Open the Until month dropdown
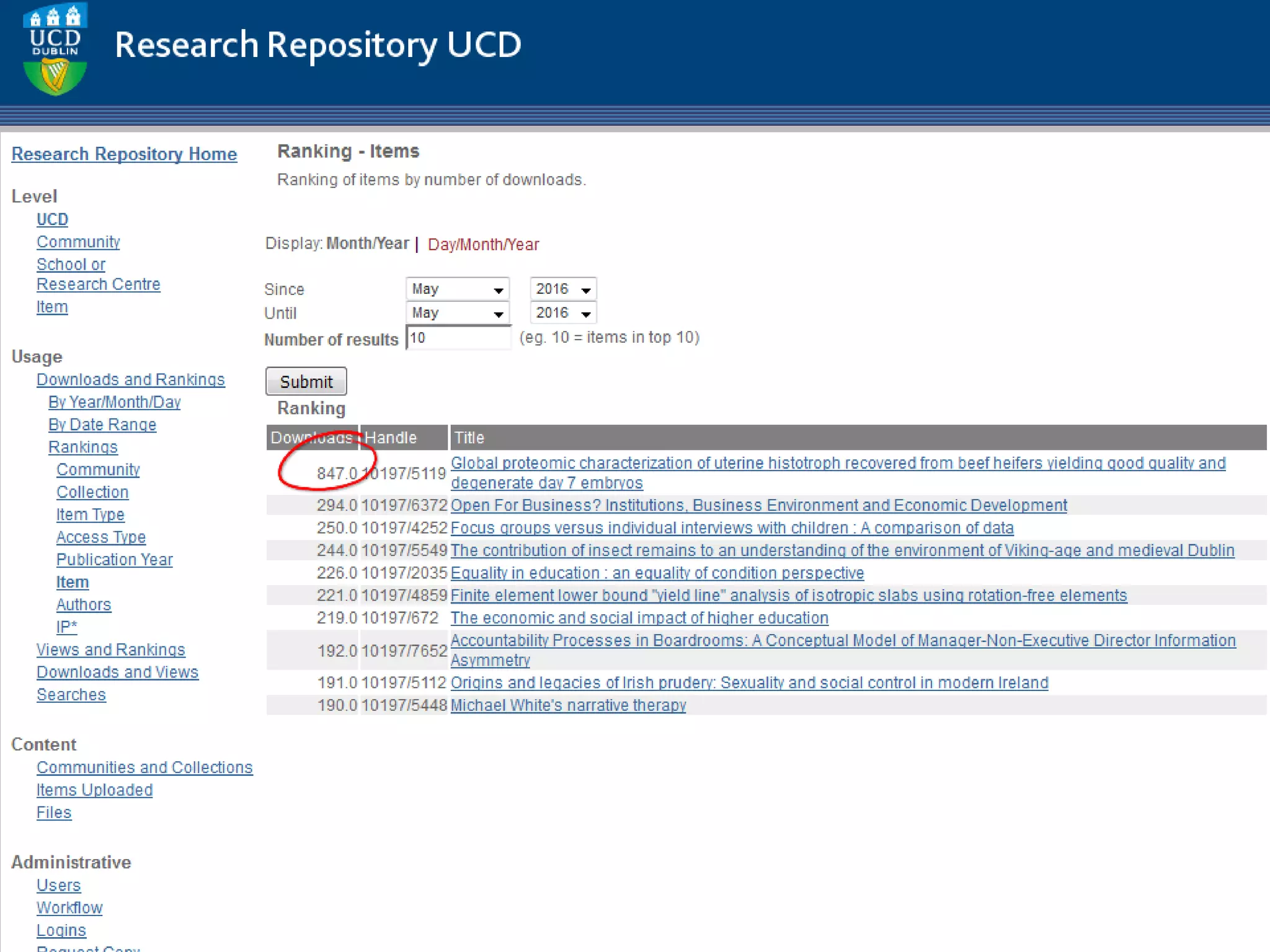This screenshot has width=1270, height=952. pyautogui.click(x=457, y=313)
